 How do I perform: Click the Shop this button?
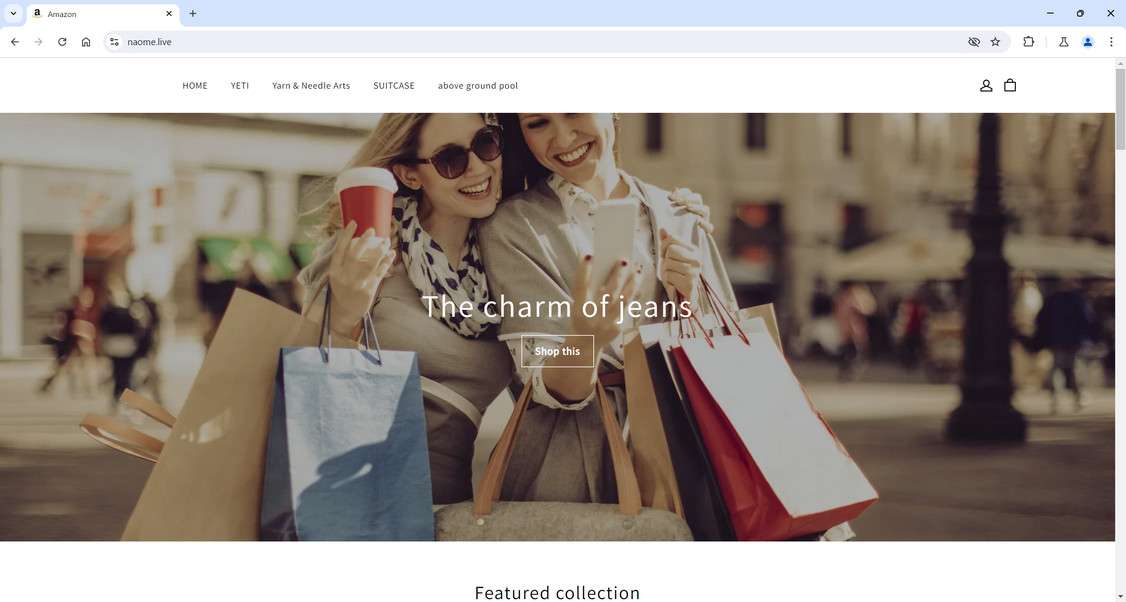pyautogui.click(x=557, y=351)
